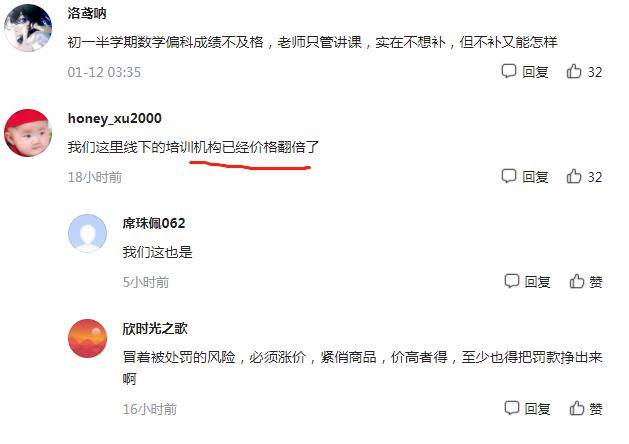Click username 洛鸢呐

87,13
